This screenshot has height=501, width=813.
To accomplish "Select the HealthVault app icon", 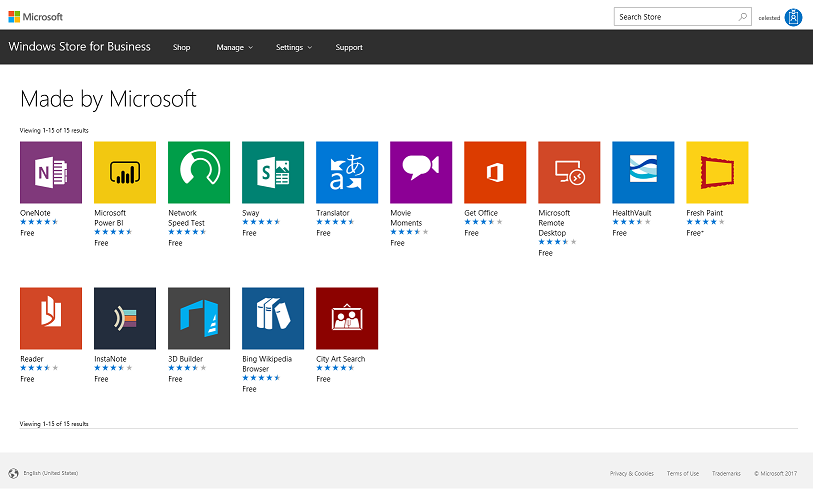I will coord(643,172).
